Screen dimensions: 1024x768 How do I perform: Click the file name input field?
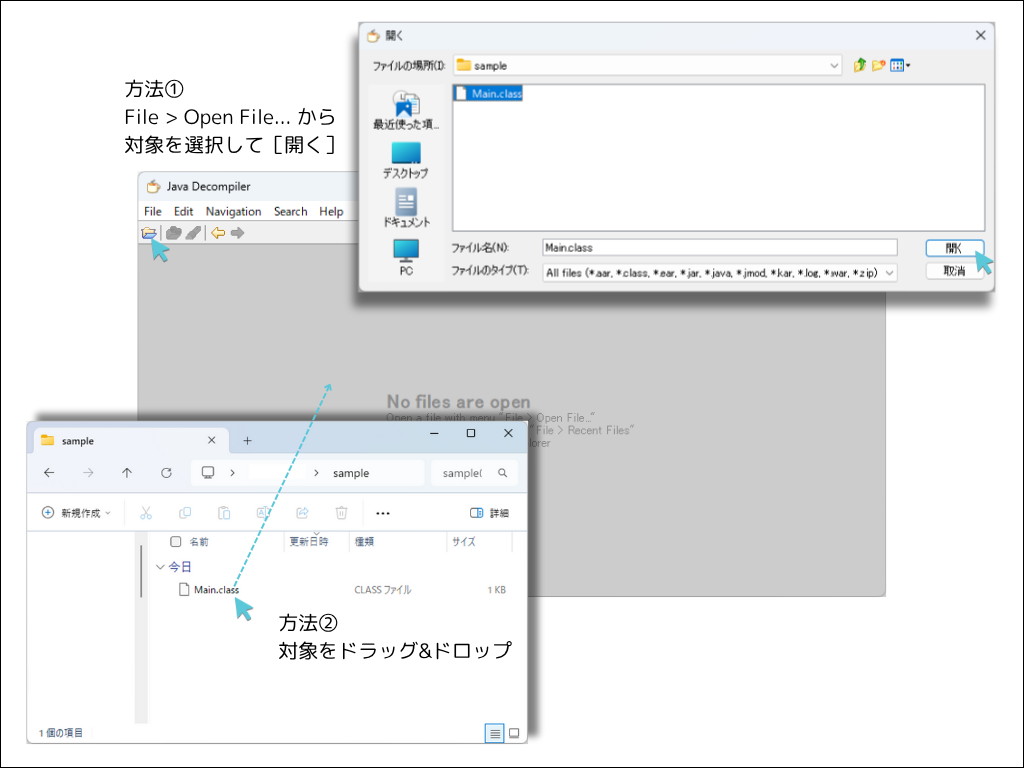pos(719,247)
